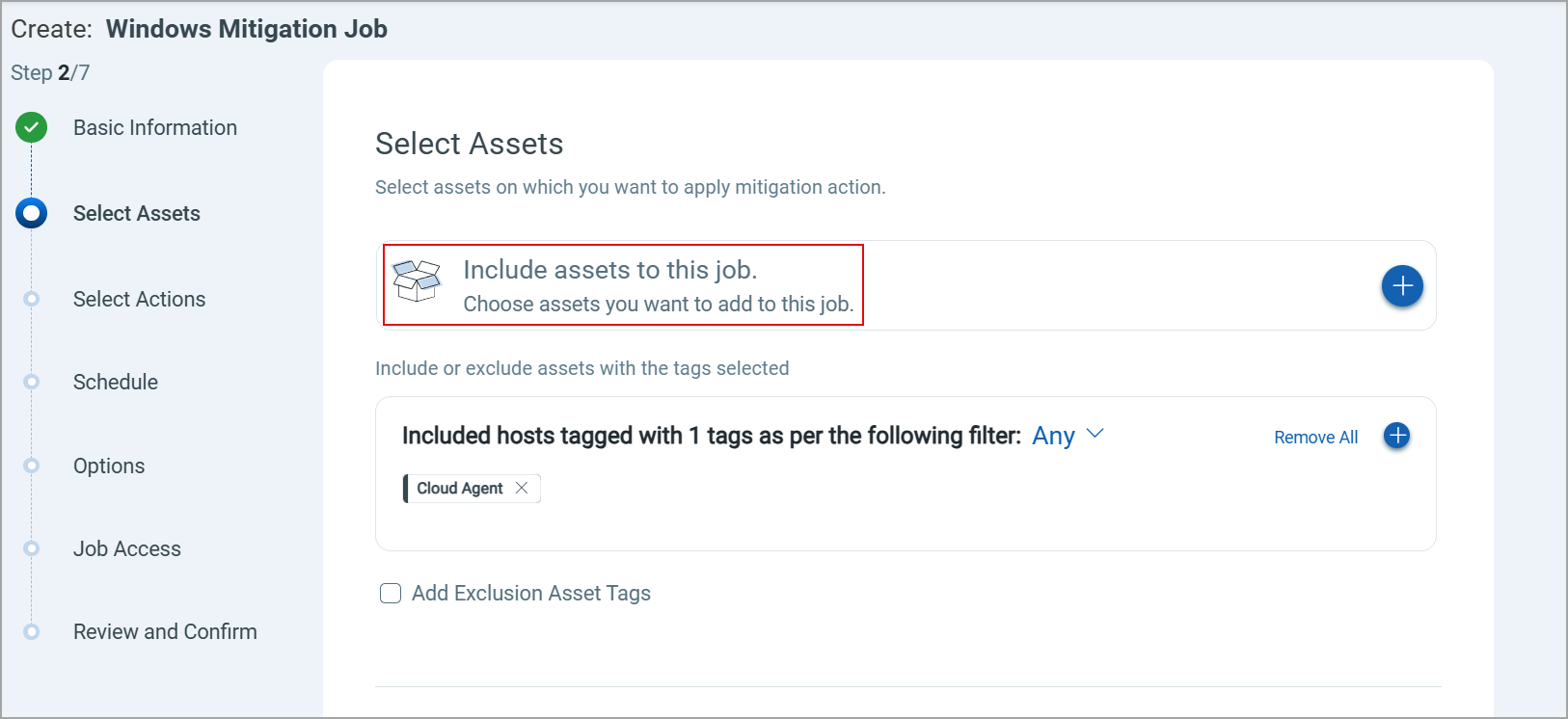Expand the Any filter dropdown
Viewport: 1568px width, 719px height.
(1054, 436)
